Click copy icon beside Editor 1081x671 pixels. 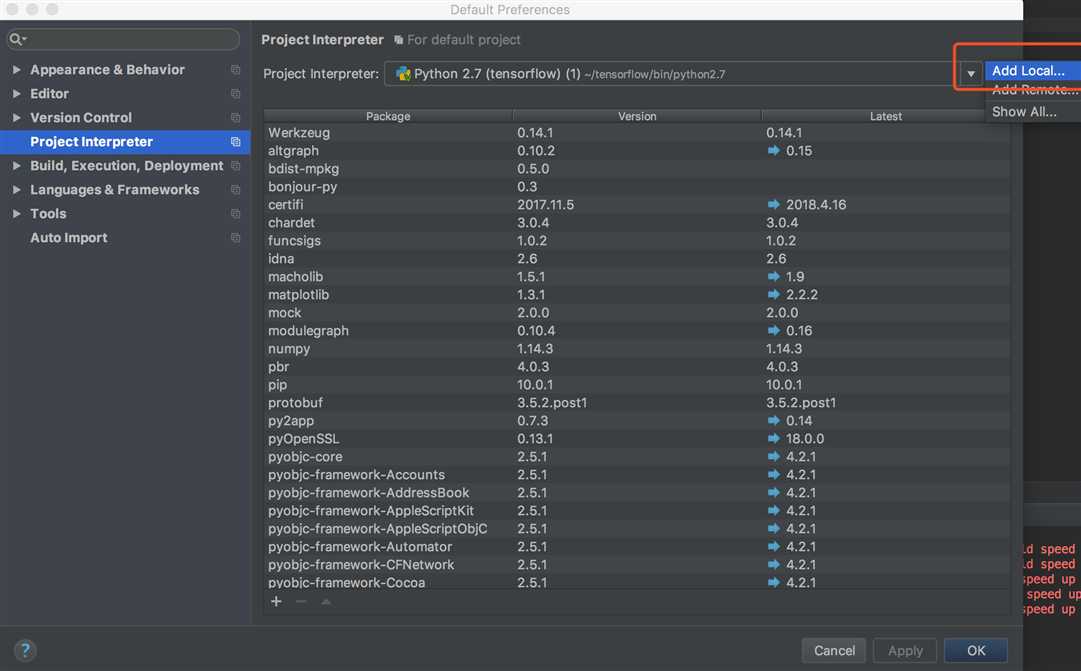(x=235, y=94)
